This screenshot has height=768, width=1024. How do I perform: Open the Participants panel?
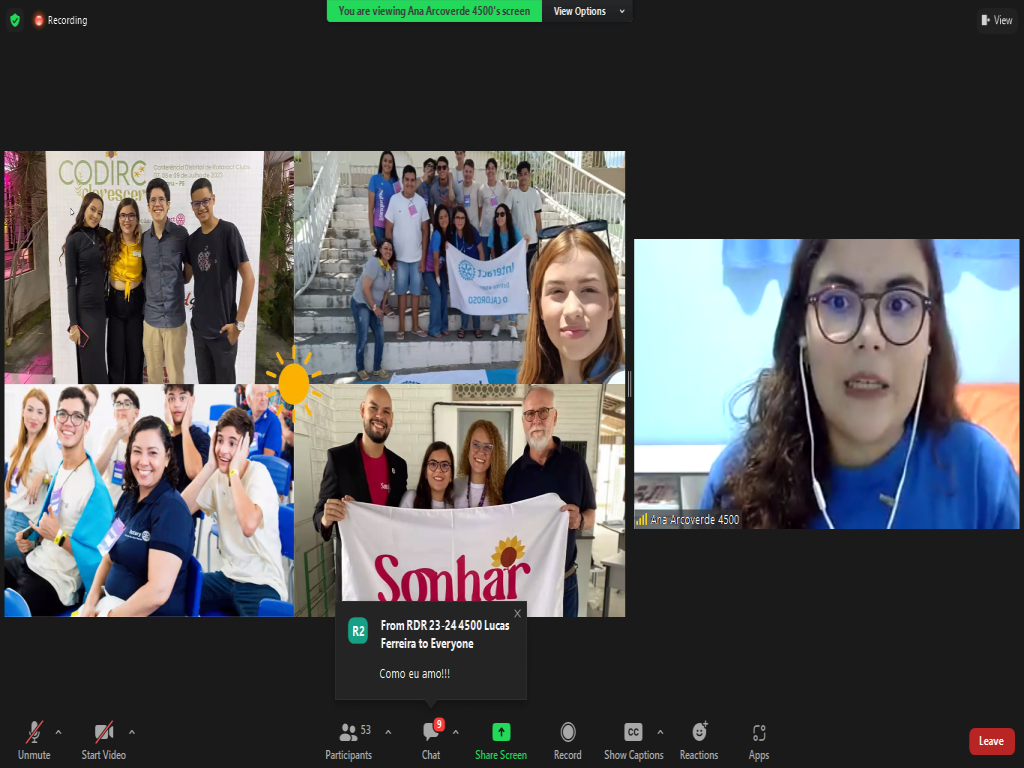348,740
